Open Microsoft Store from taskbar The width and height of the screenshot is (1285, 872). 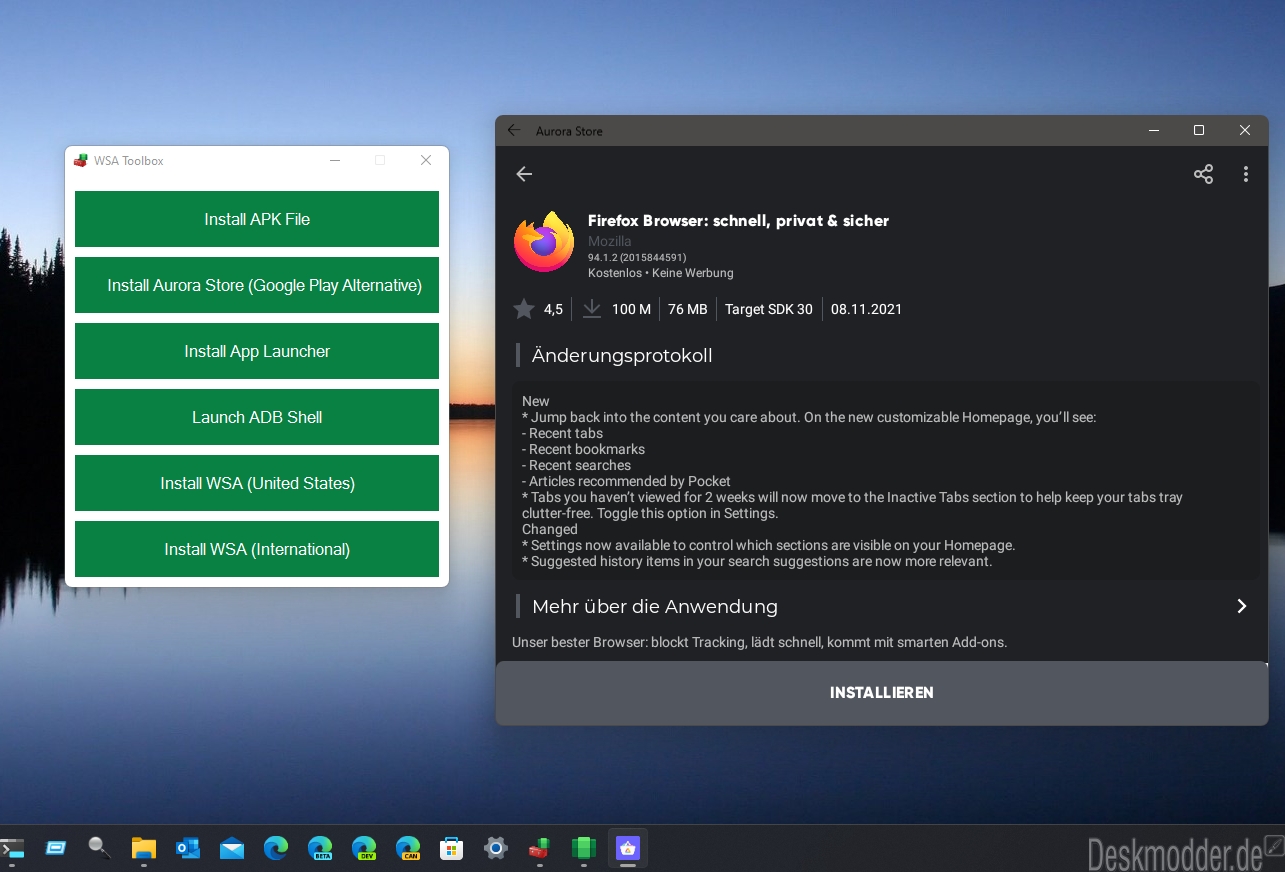click(452, 849)
